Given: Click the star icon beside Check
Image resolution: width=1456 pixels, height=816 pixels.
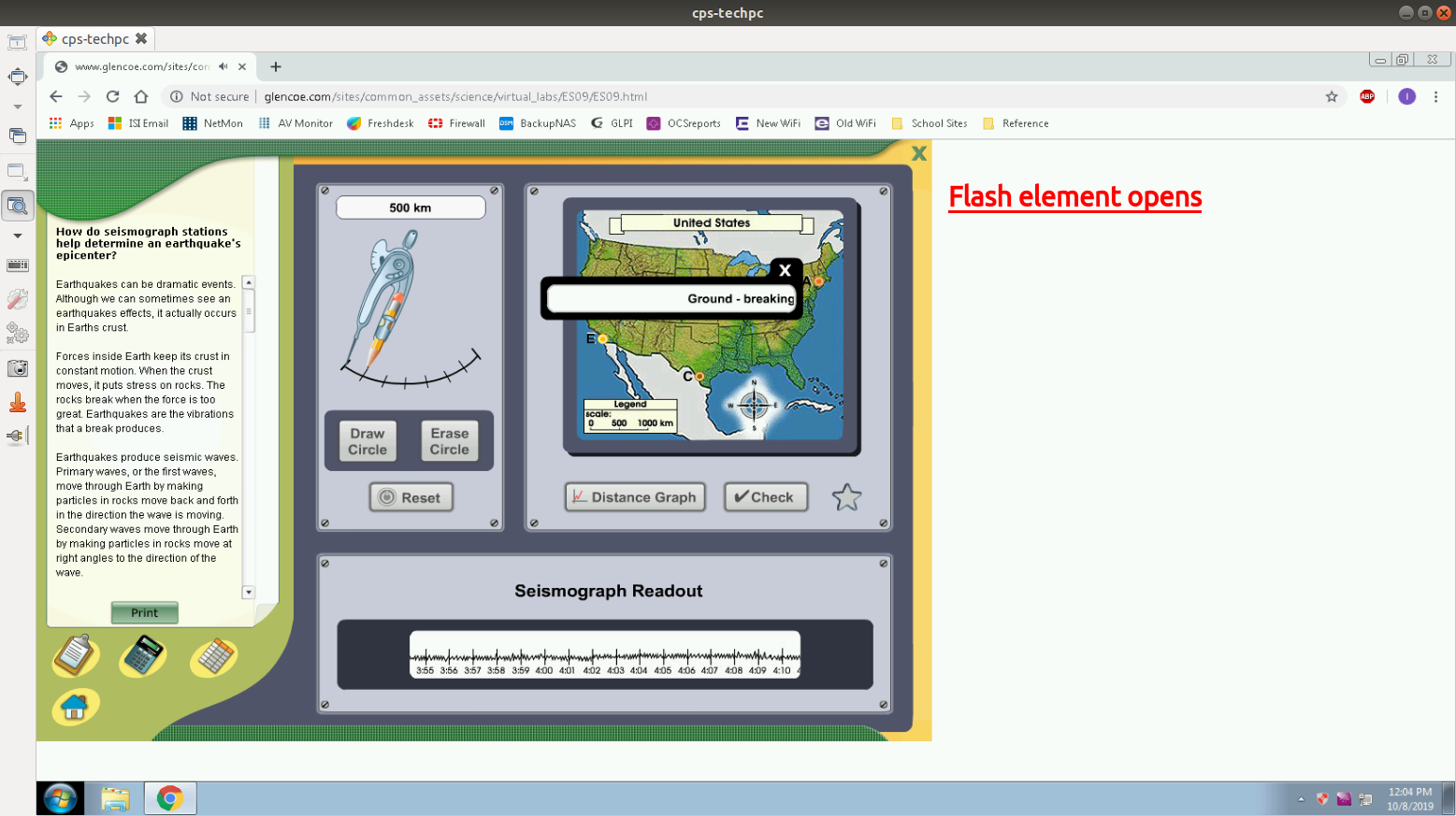Looking at the screenshot, I should (846, 497).
